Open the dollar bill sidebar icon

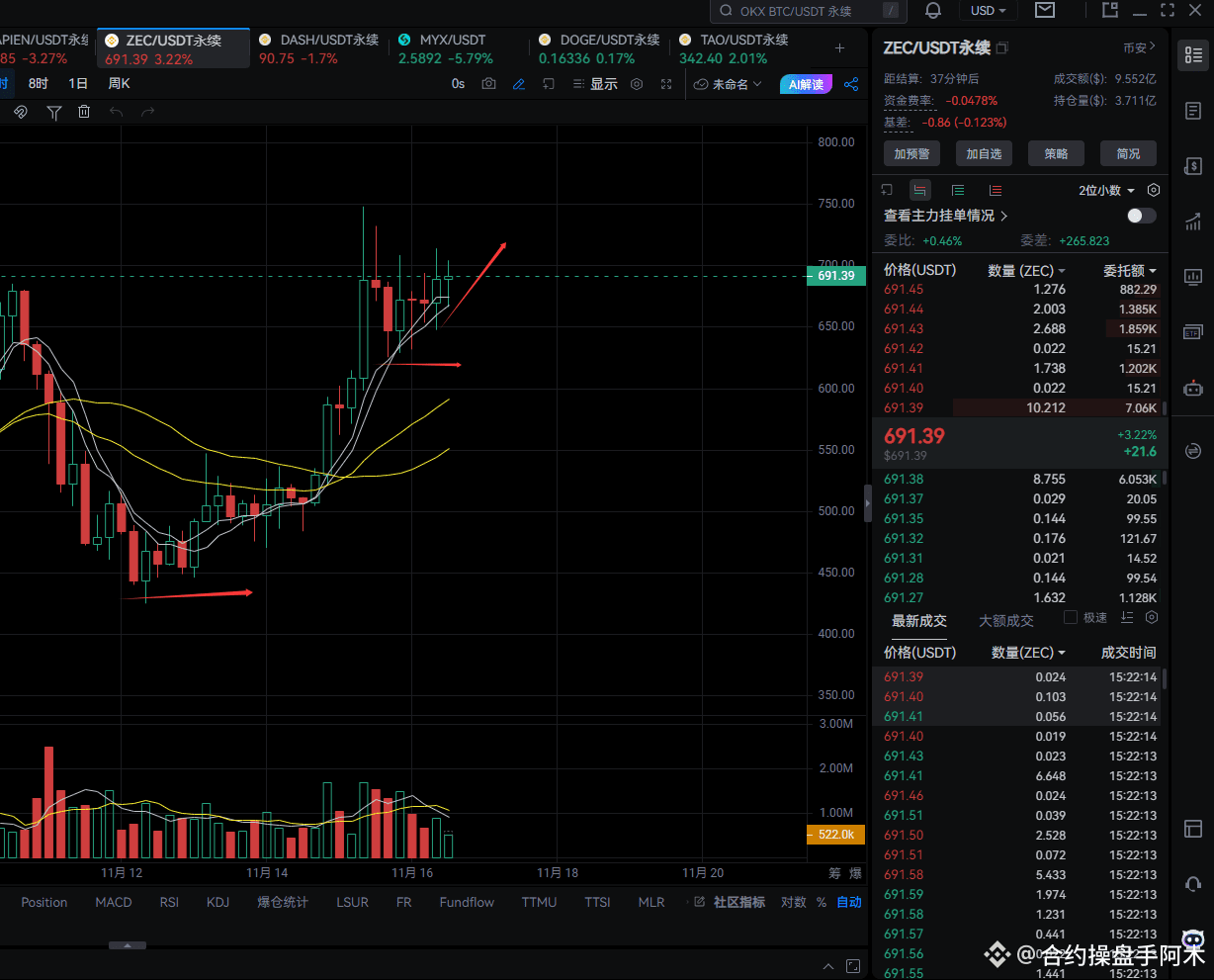[x=1193, y=166]
